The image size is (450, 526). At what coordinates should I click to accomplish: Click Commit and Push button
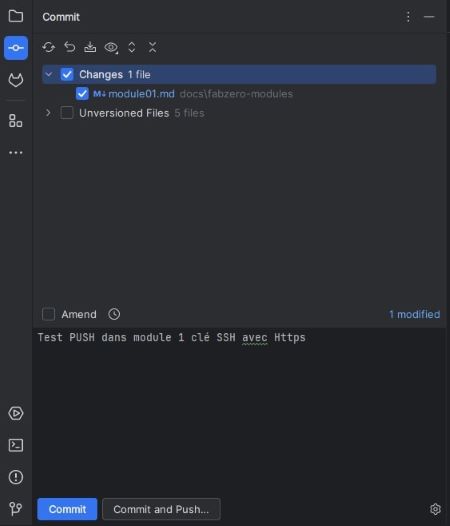[x=161, y=509]
